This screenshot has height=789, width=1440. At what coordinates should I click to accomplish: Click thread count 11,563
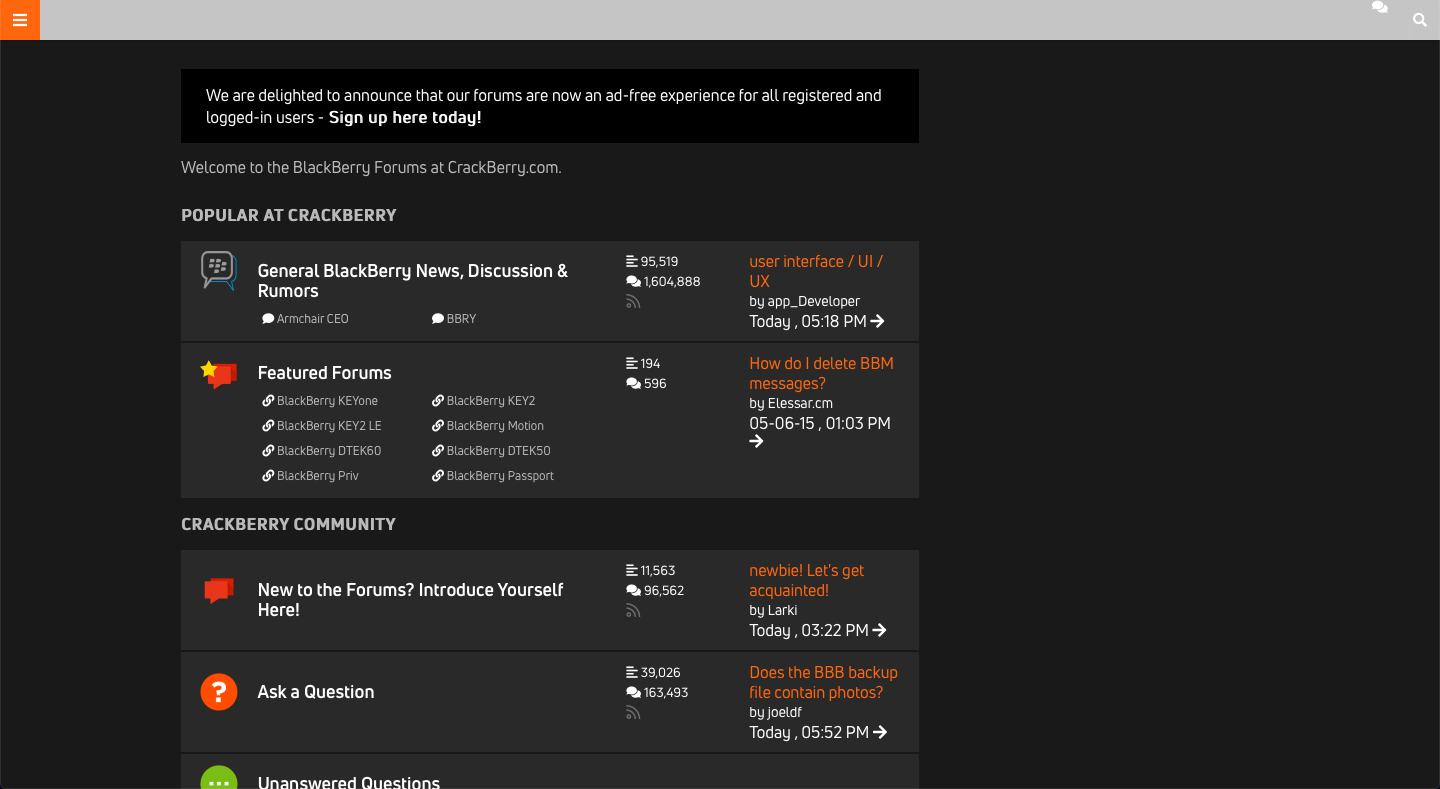[657, 570]
